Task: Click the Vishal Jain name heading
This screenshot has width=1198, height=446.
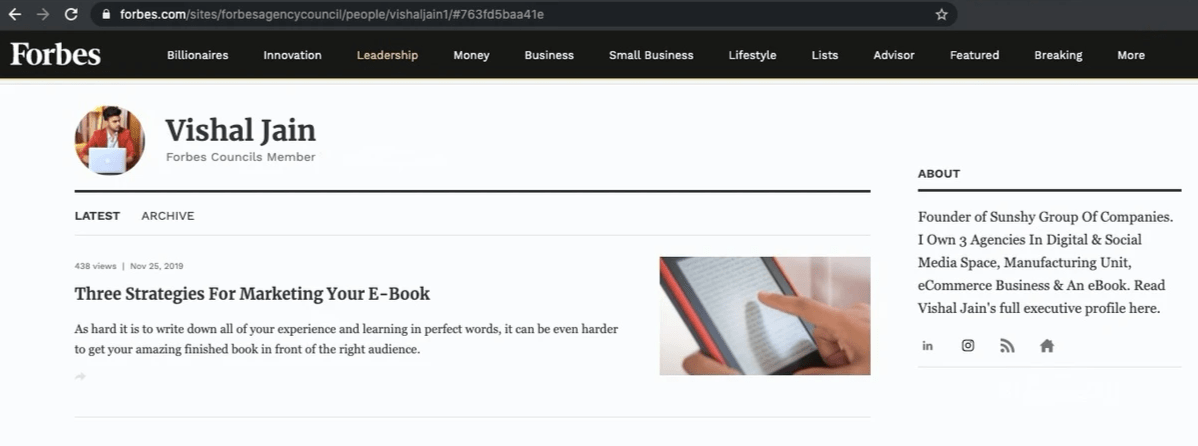Action: point(241,130)
